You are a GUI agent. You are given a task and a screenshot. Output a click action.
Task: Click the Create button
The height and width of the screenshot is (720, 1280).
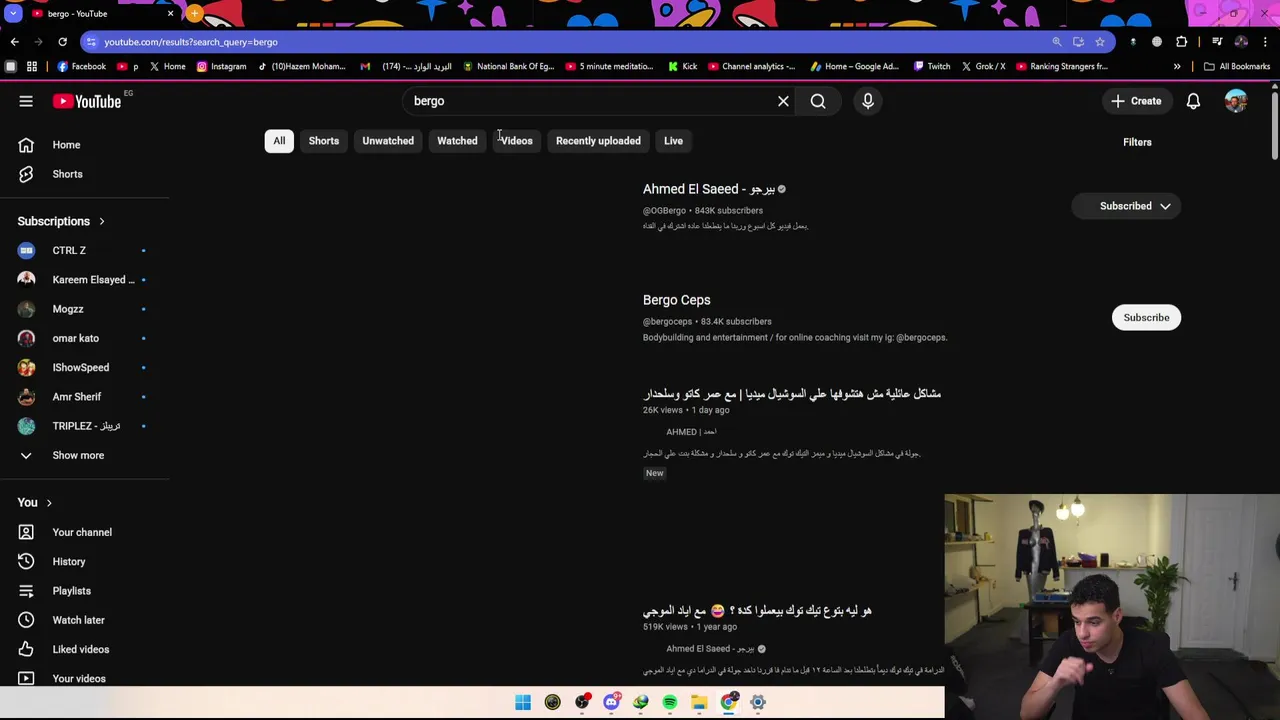pyautogui.click(x=1136, y=101)
